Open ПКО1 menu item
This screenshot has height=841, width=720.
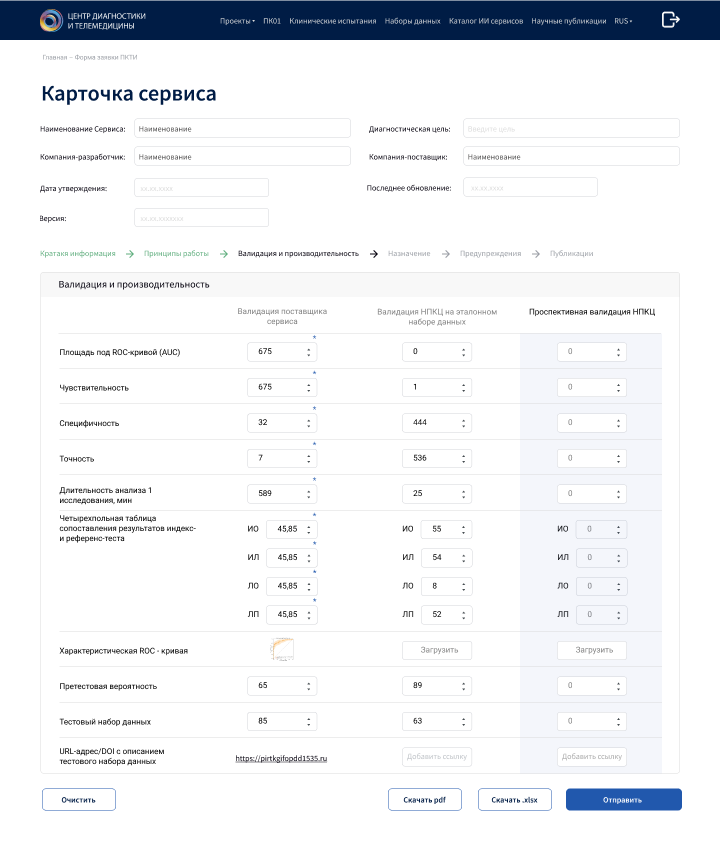tap(272, 21)
